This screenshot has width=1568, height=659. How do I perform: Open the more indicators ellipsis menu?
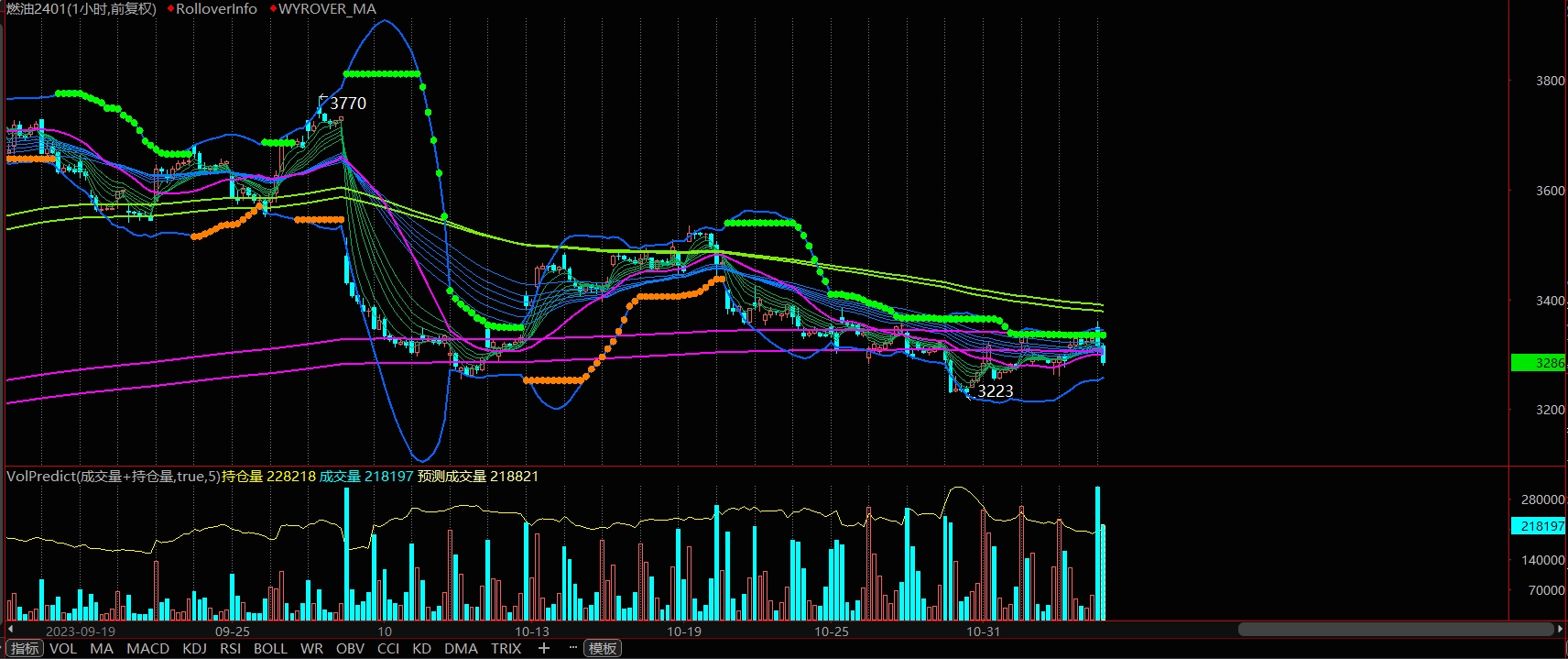pyautogui.click(x=573, y=648)
